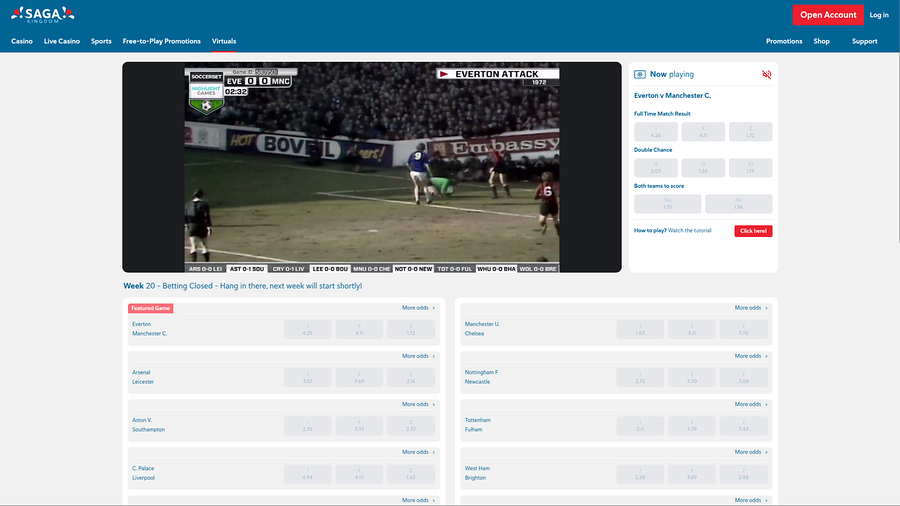Screen dimensions: 900x506
Task: Go to the Live Casino menu
Action: tap(62, 41)
